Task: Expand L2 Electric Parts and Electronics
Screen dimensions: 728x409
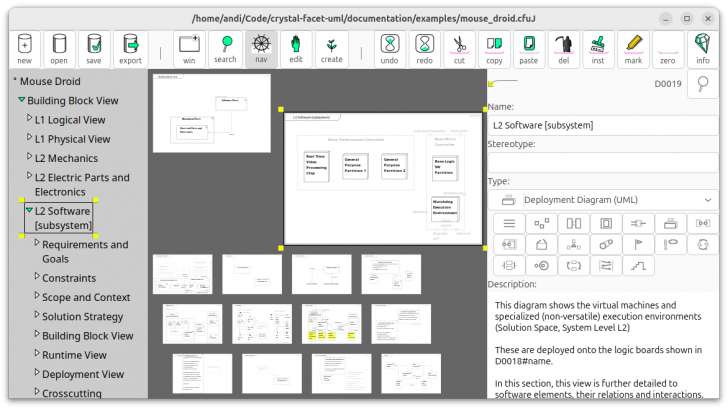Action: pyautogui.click(x=29, y=176)
